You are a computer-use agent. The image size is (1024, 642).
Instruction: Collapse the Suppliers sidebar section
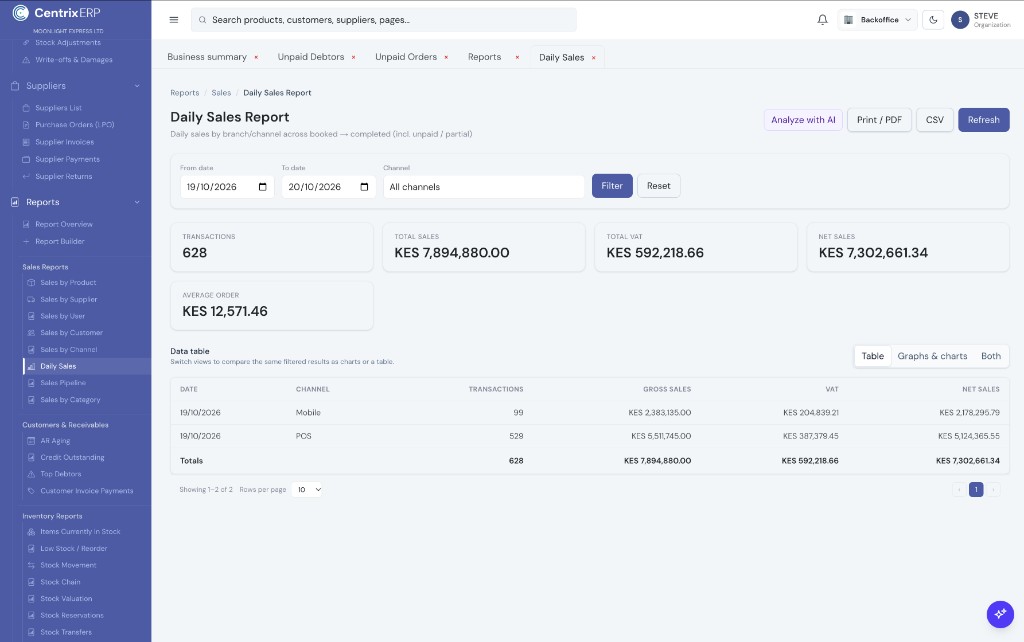tap(75, 86)
